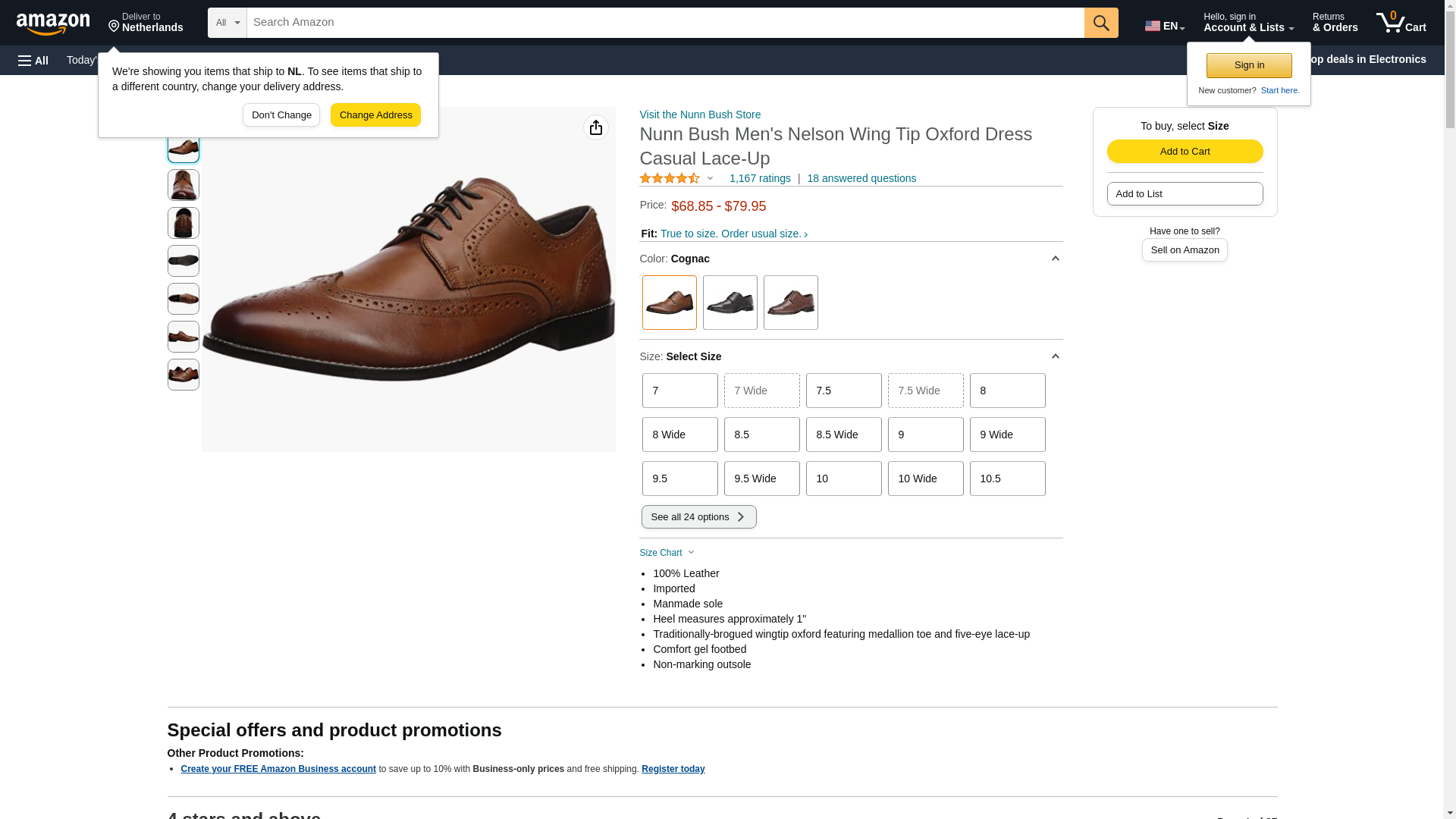Select the black color swatch

(730, 303)
